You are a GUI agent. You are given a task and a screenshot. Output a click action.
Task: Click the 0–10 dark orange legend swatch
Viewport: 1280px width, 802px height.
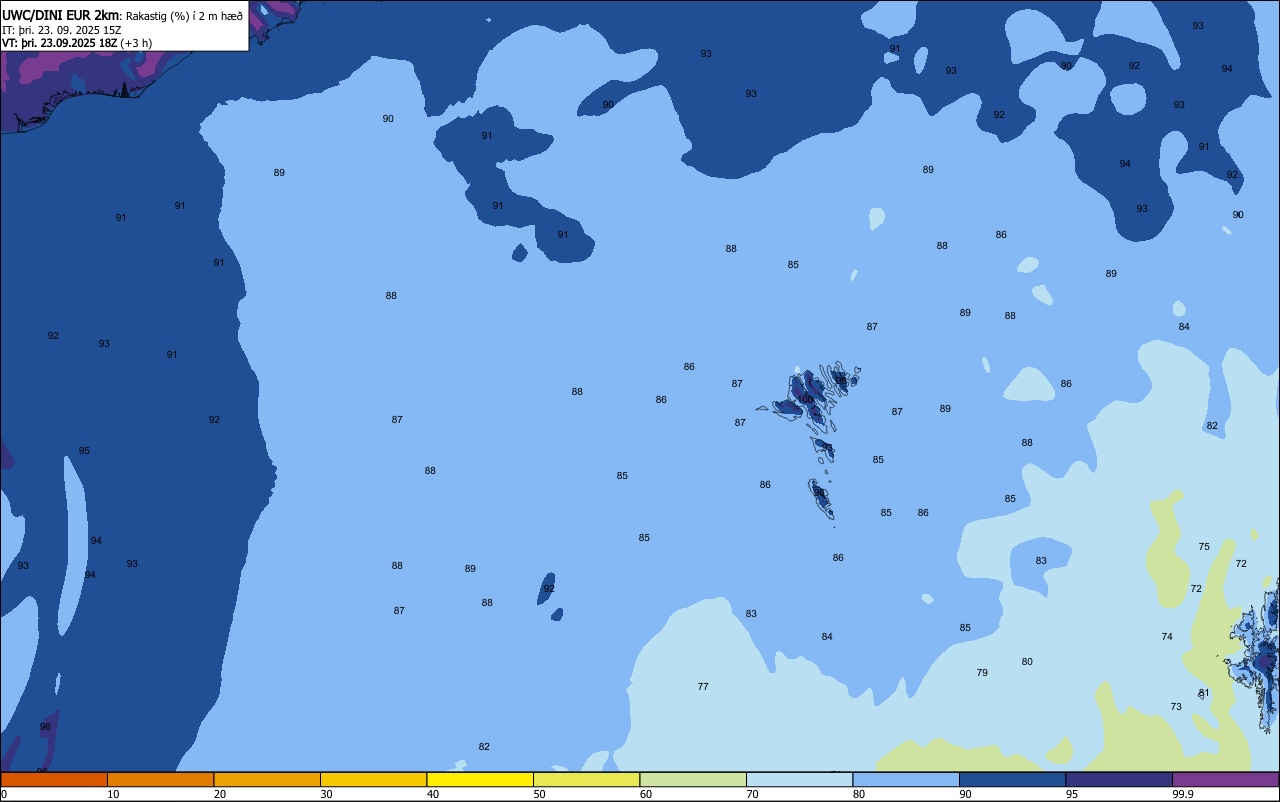[54, 779]
